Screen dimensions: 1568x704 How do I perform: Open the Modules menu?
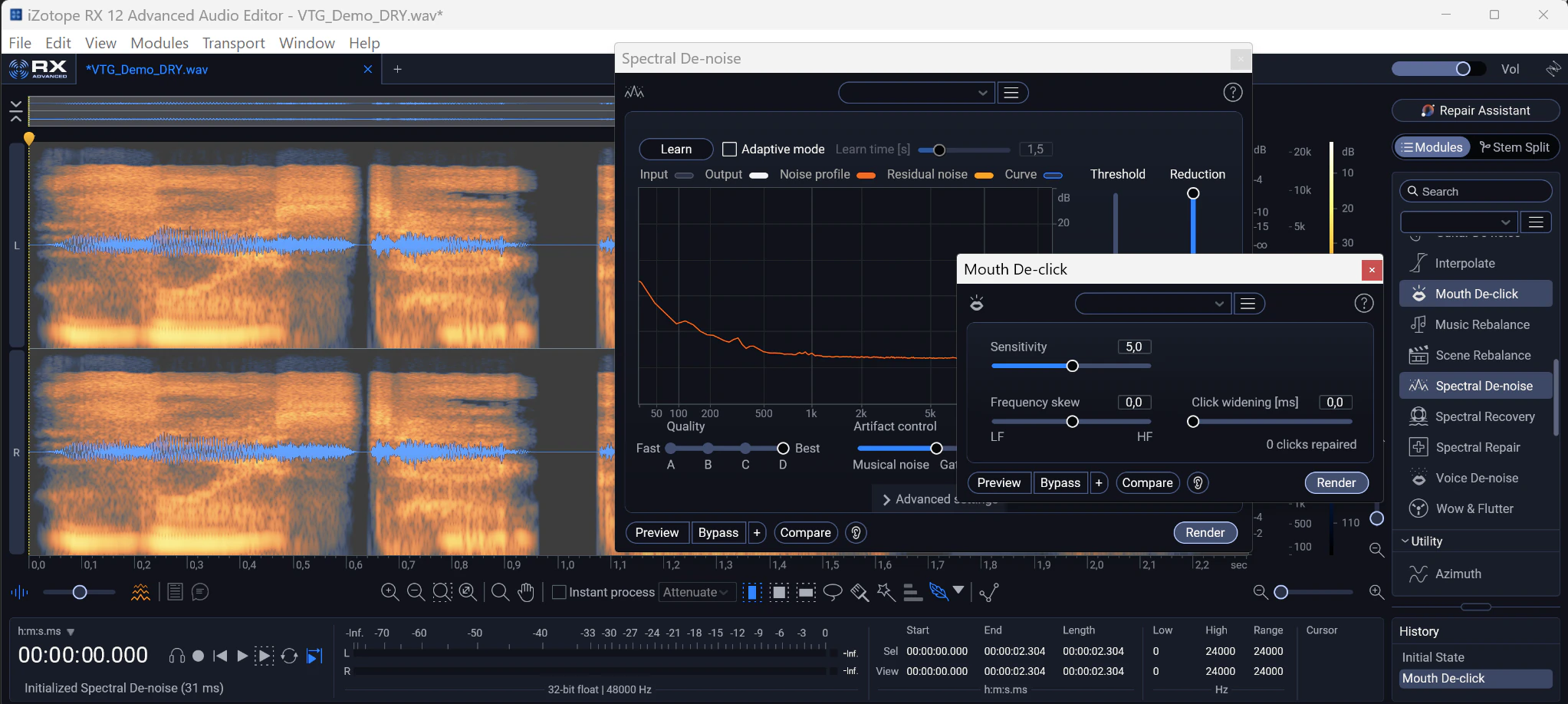tap(159, 43)
